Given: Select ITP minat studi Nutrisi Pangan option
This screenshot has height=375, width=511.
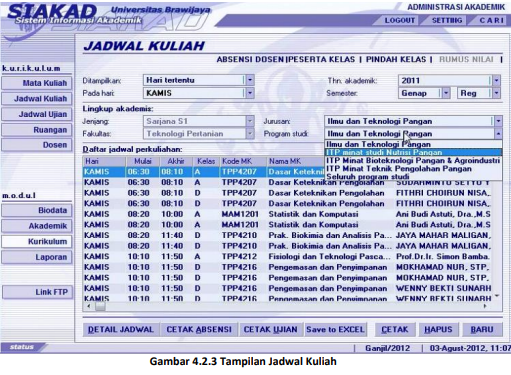Looking at the screenshot, I should 413,153.
